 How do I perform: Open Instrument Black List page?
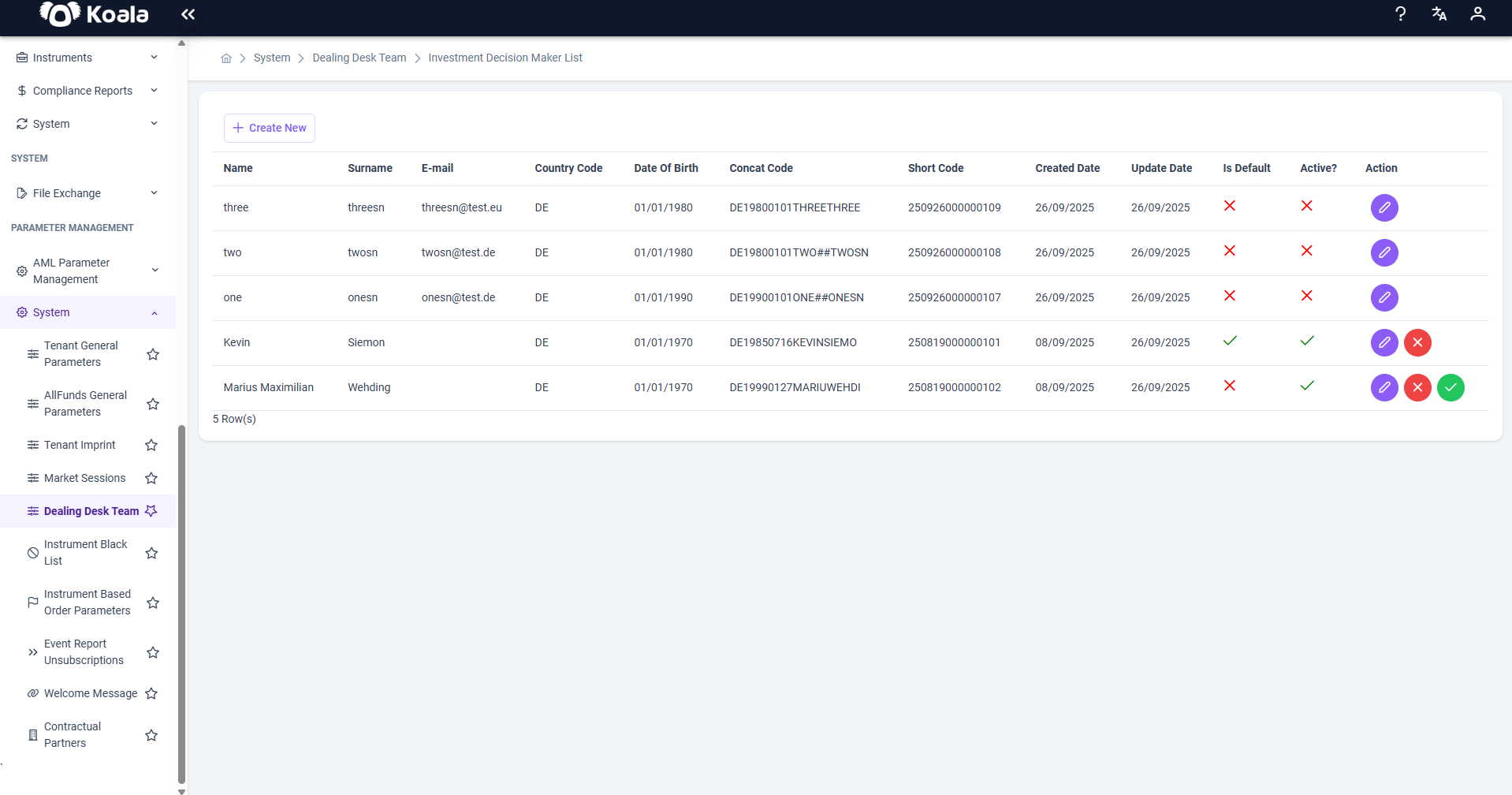pos(85,553)
